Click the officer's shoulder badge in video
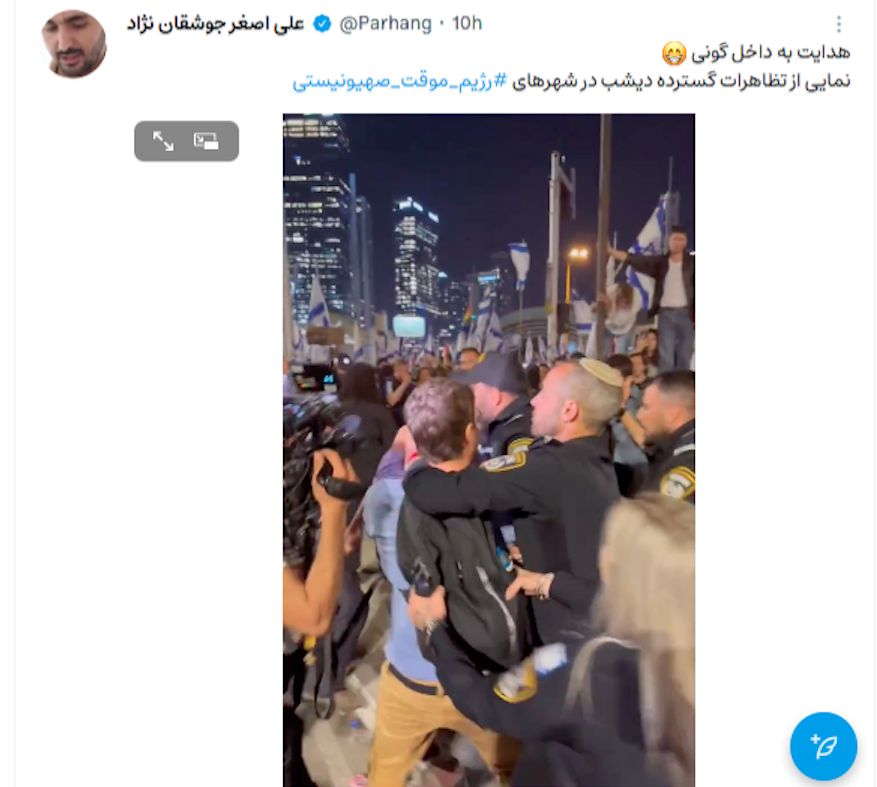The image size is (877, 787). coord(504,461)
